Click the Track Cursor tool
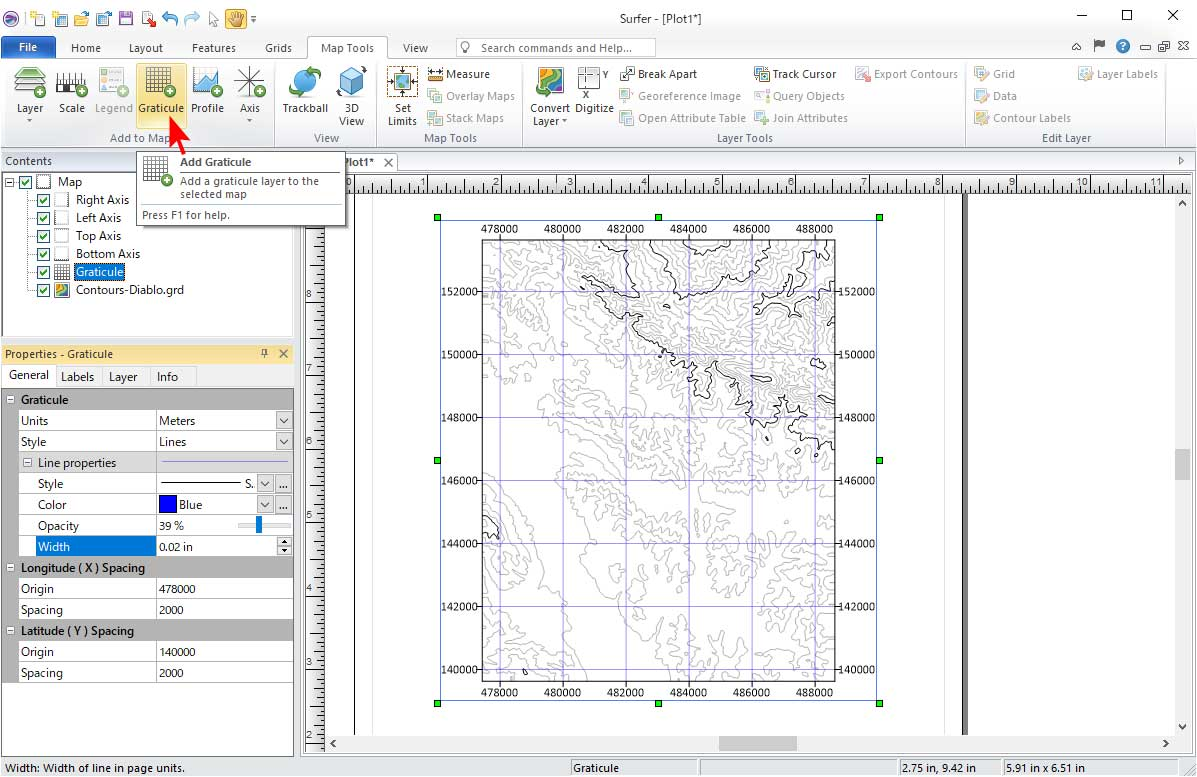This screenshot has height=777, width=1197. point(795,74)
